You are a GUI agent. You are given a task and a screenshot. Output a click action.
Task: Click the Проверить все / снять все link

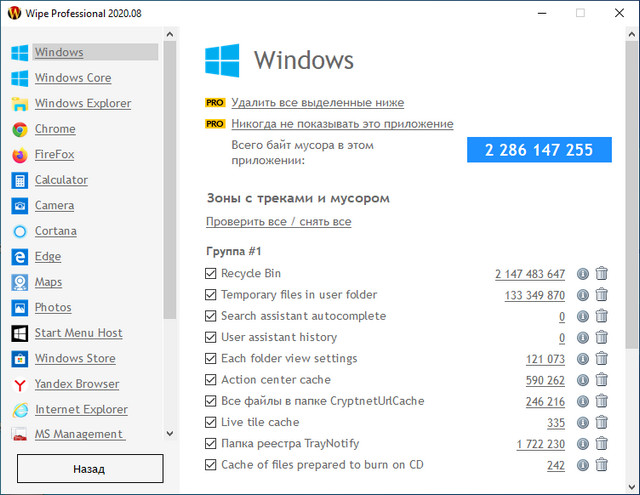tap(278, 221)
